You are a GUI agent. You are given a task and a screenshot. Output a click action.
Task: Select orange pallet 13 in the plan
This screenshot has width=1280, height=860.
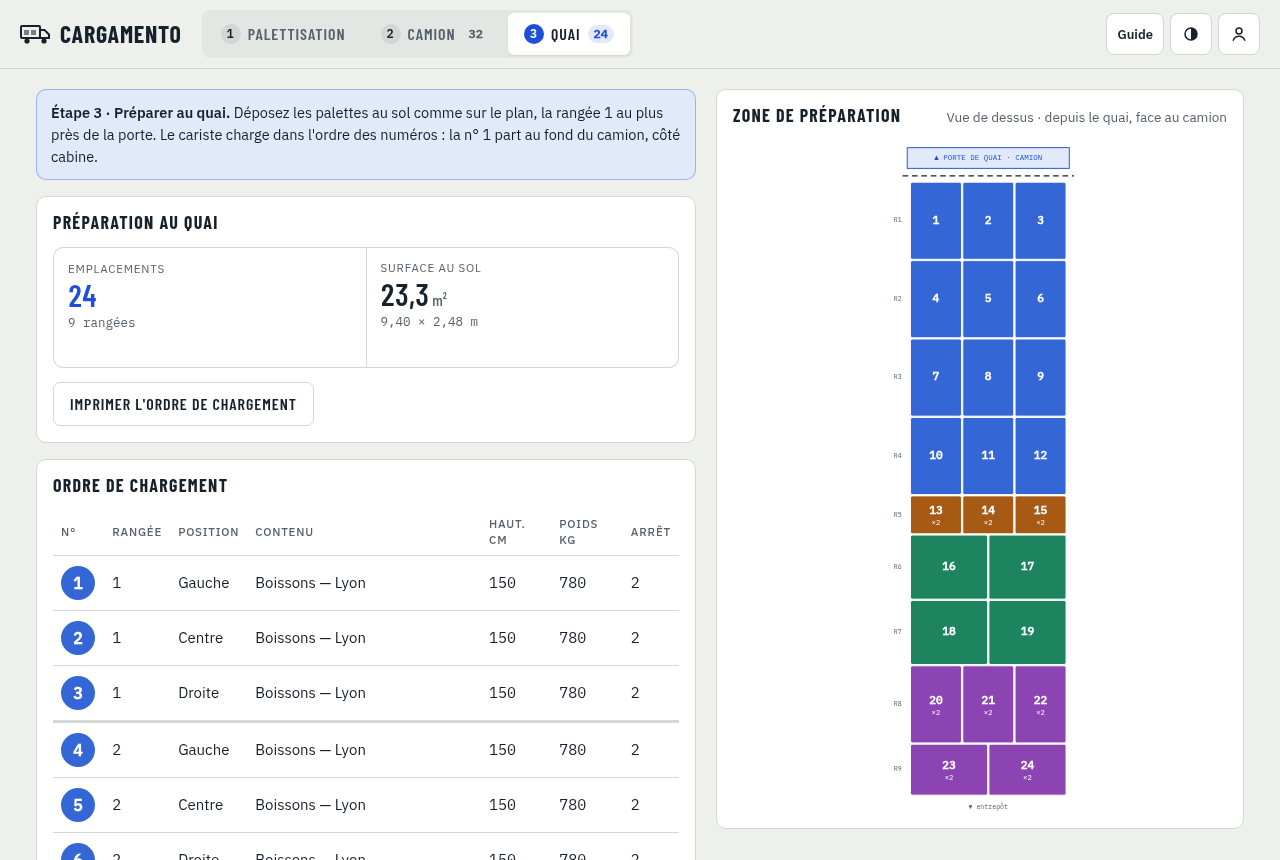[936, 514]
